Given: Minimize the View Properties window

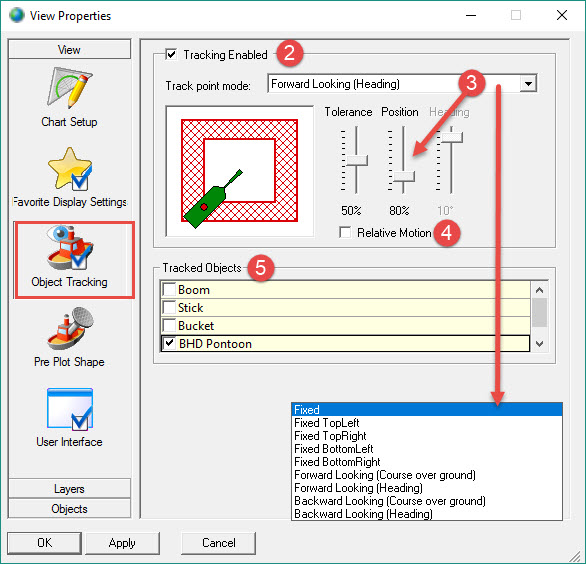Looking at the screenshot, I should click(471, 15).
